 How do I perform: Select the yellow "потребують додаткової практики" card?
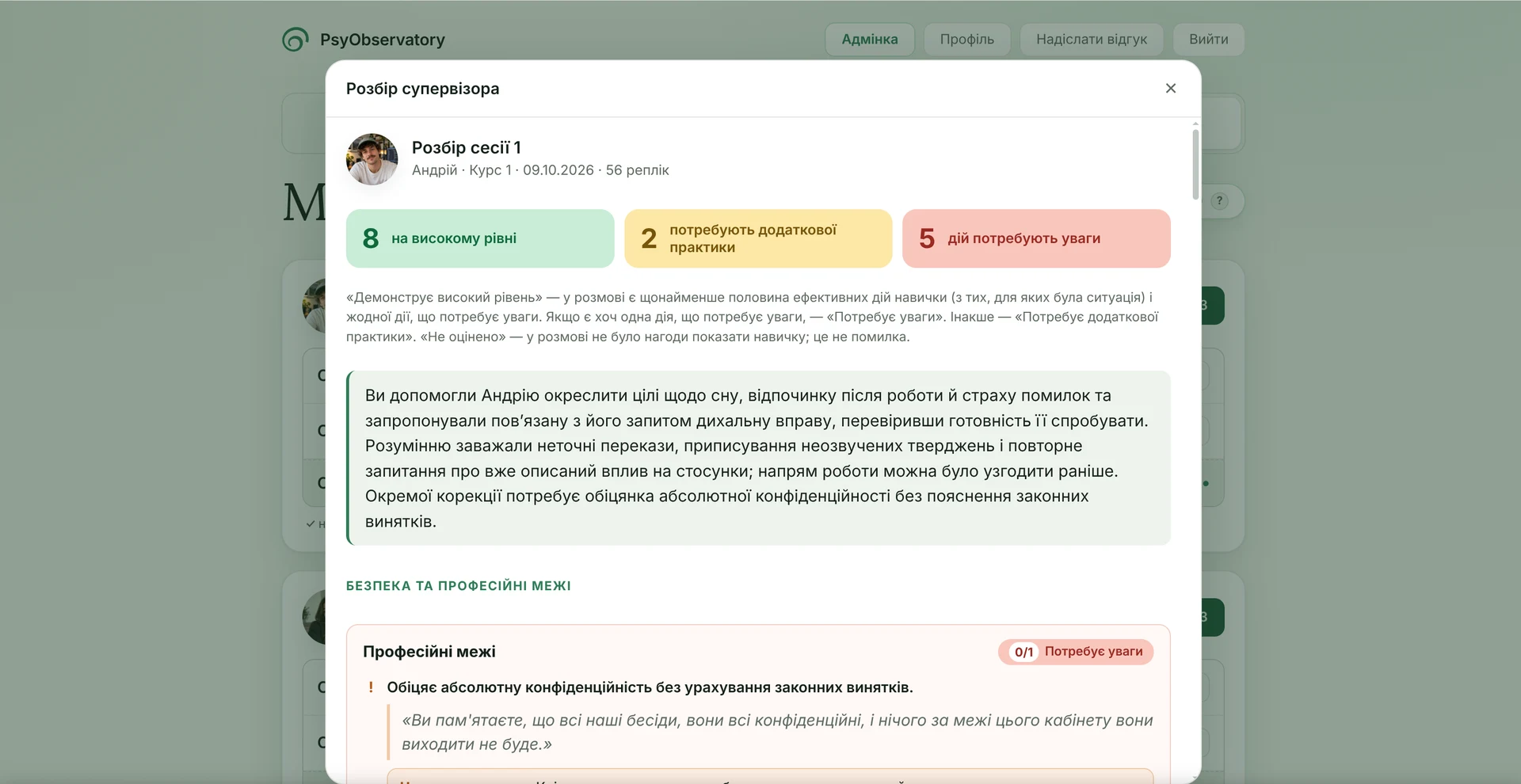click(x=758, y=238)
